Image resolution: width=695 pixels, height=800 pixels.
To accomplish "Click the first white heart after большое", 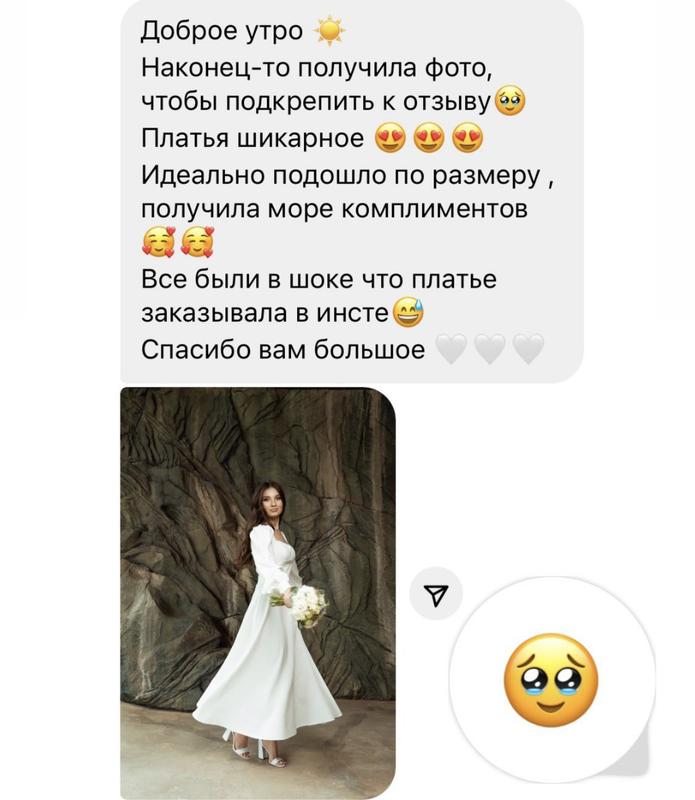I will click(451, 349).
